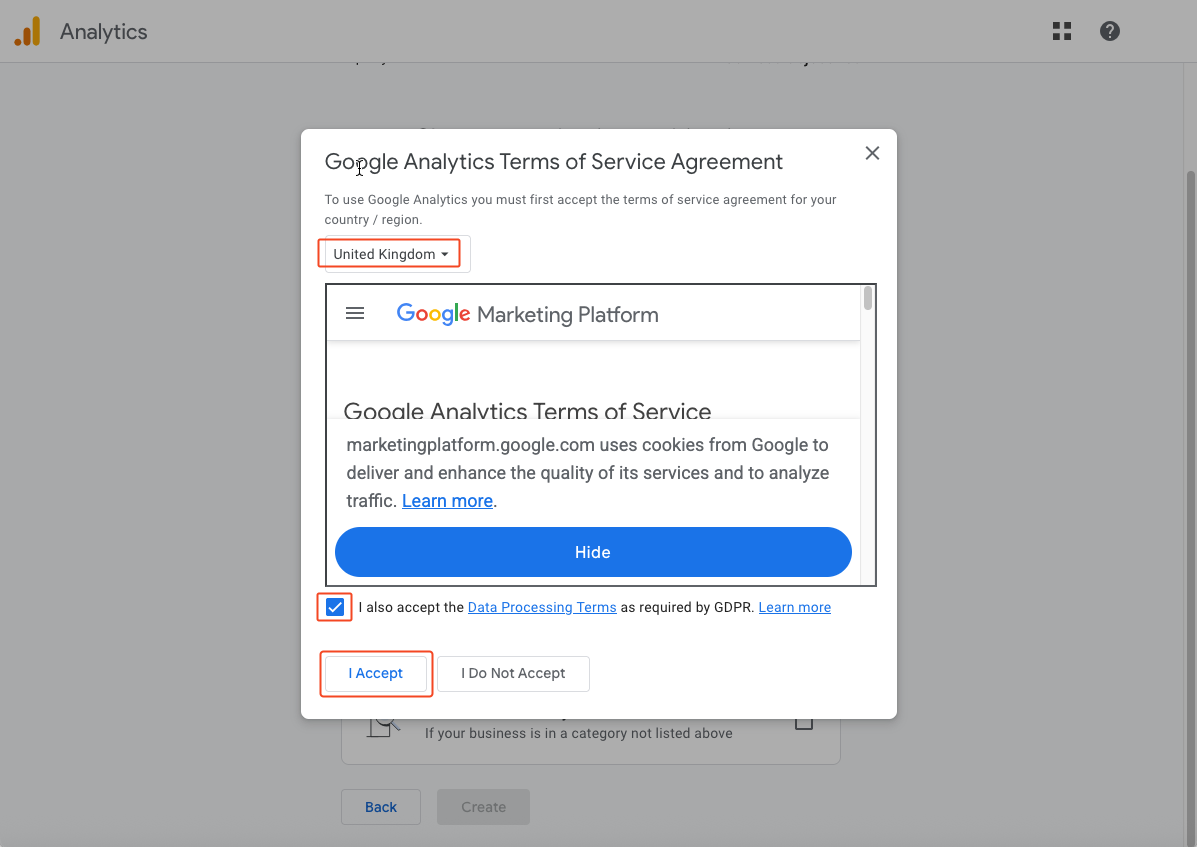Click the I Do Not Accept button
The width and height of the screenshot is (1197, 847).
513,674
